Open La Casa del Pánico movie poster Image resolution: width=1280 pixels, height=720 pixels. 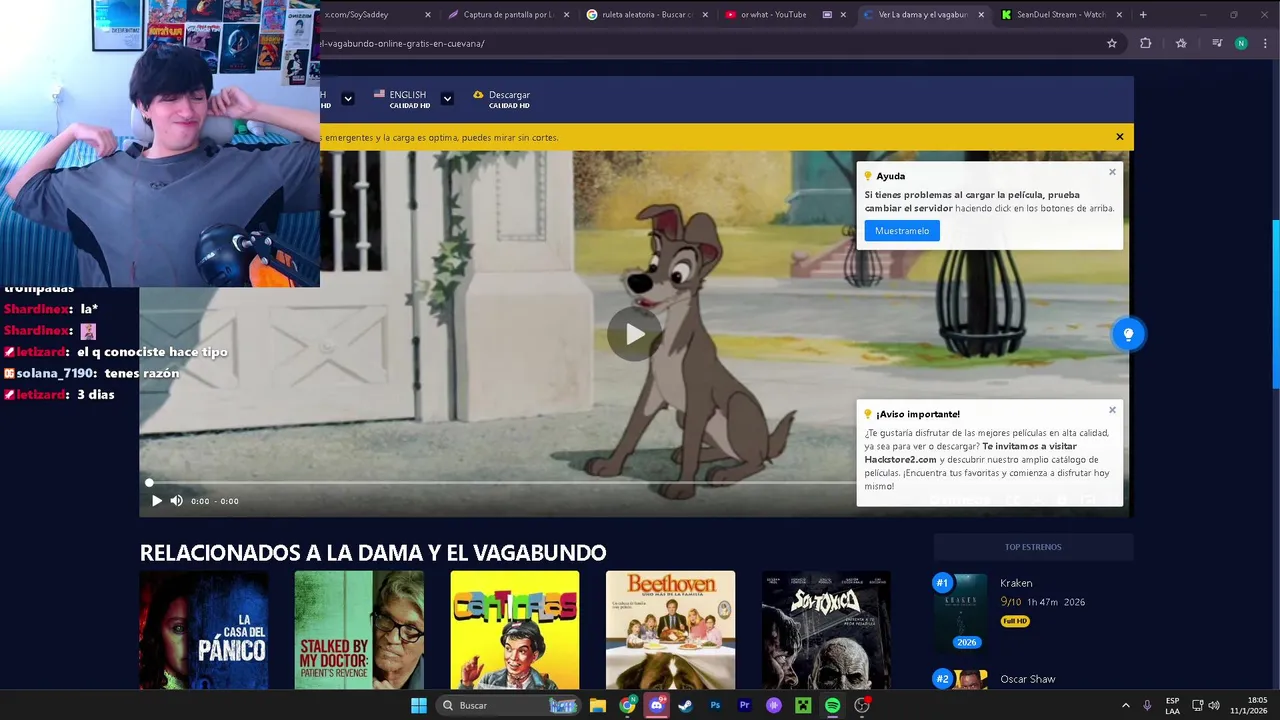point(204,630)
